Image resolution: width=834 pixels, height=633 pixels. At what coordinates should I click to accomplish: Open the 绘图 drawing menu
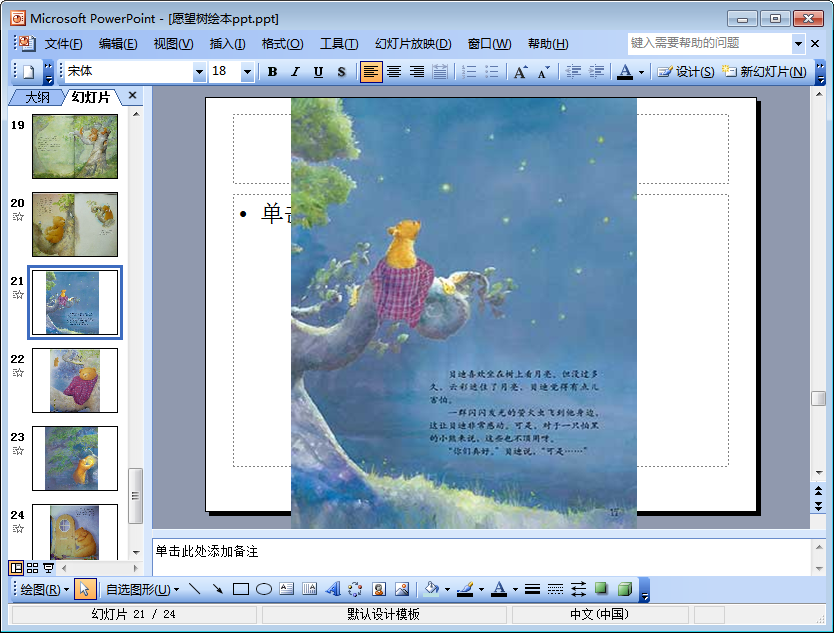click(x=45, y=589)
